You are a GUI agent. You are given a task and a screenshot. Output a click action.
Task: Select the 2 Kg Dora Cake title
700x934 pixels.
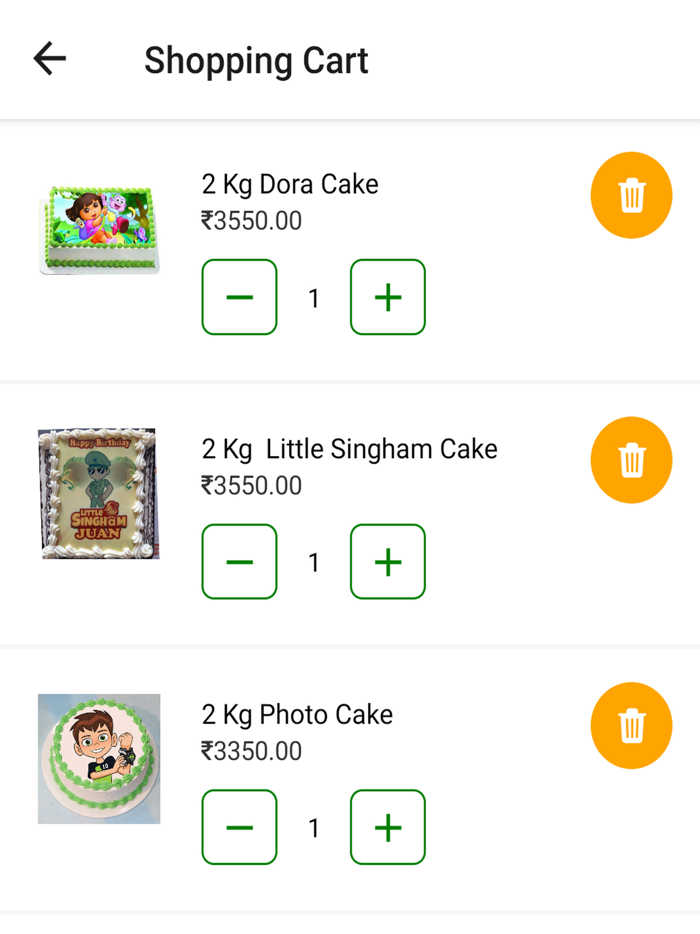[289, 184]
